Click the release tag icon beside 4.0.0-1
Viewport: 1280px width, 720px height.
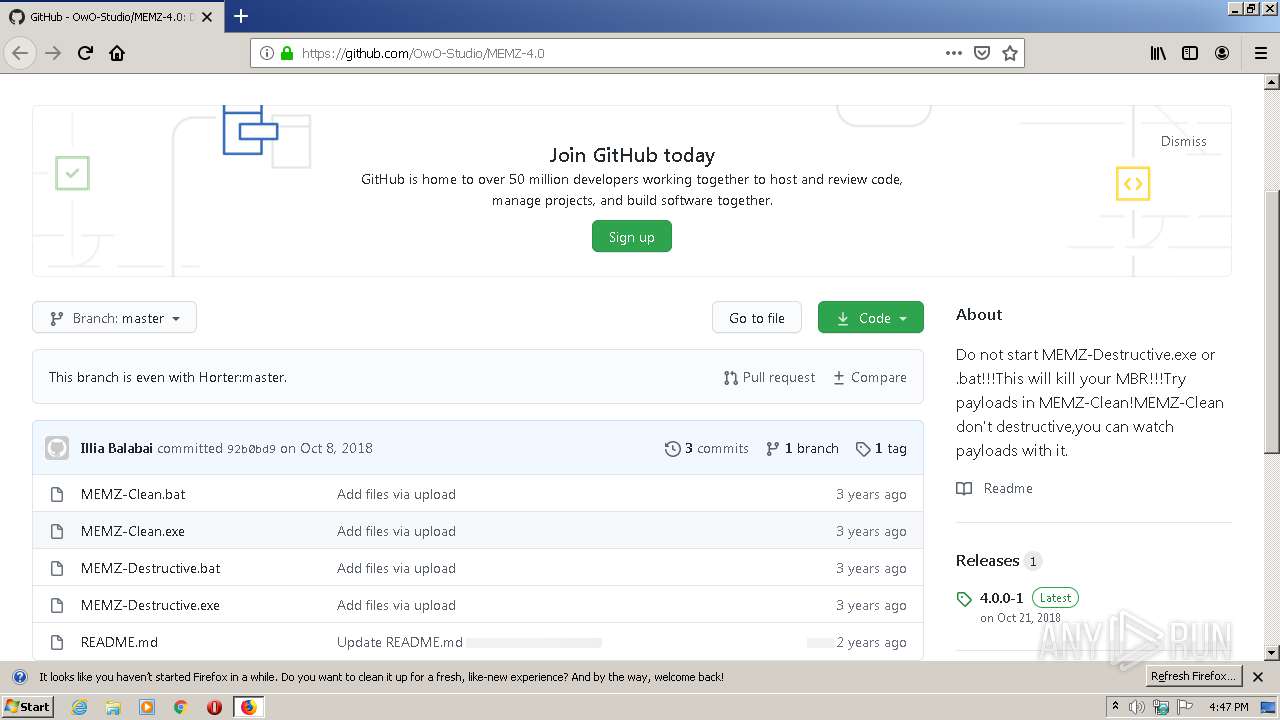(x=964, y=599)
